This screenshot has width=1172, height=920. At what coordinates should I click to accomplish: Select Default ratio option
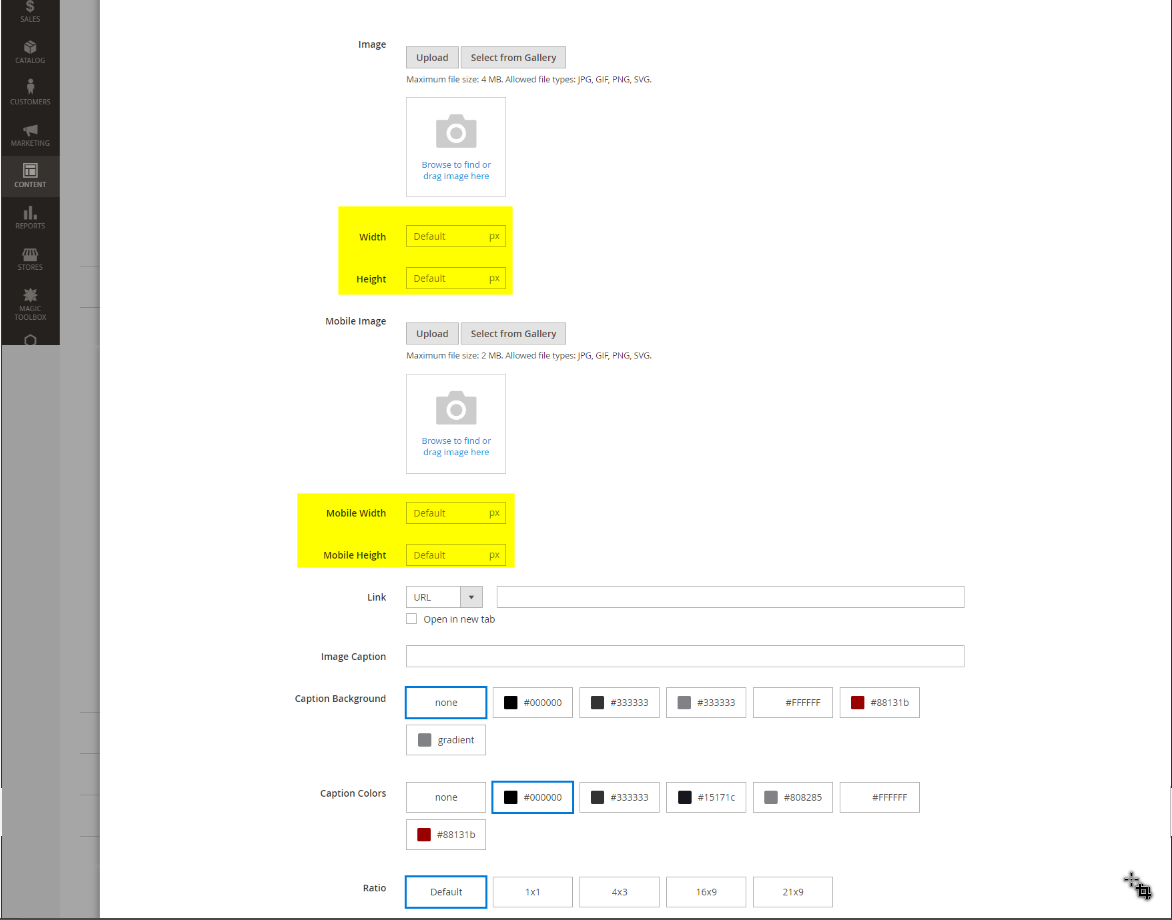(x=446, y=892)
